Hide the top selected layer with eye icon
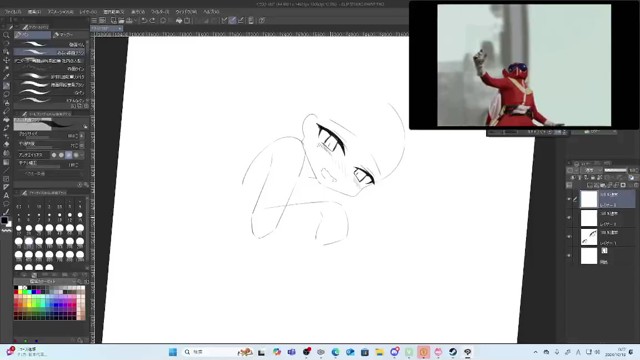 pos(569,199)
